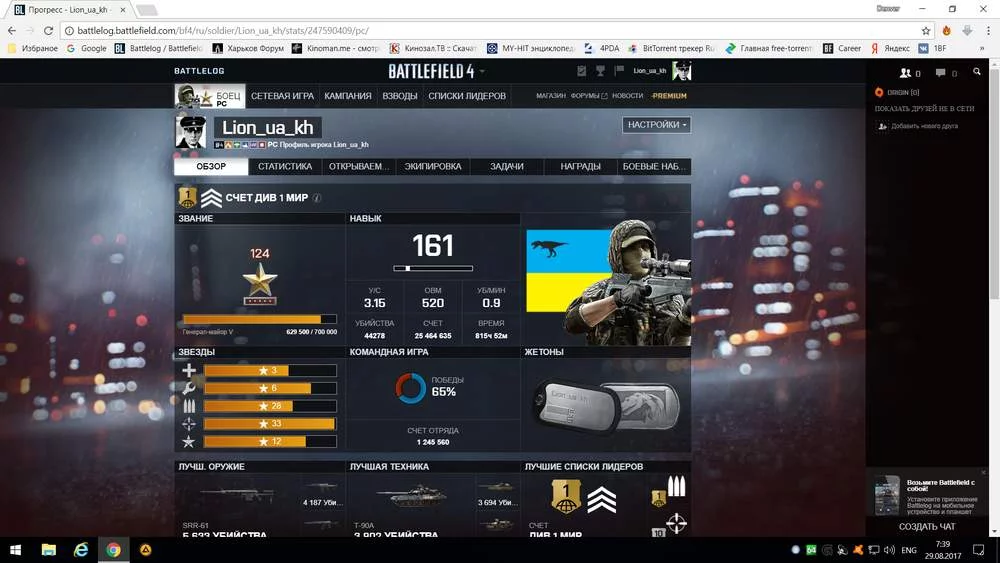Go back with Chrome back arrow
The height and width of the screenshot is (563, 1000).
(x=11, y=31)
